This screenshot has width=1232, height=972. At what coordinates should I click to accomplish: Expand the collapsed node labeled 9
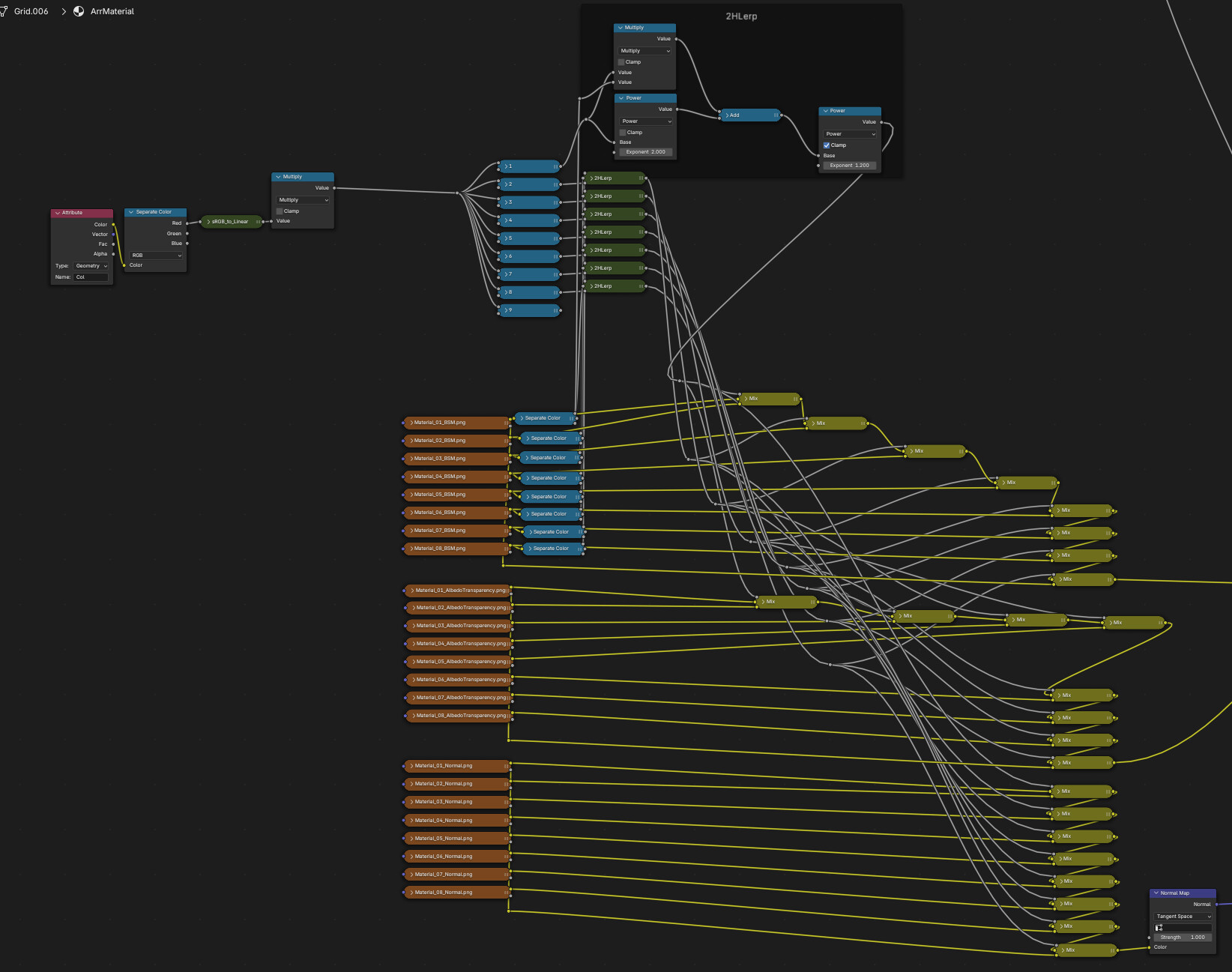click(x=506, y=310)
